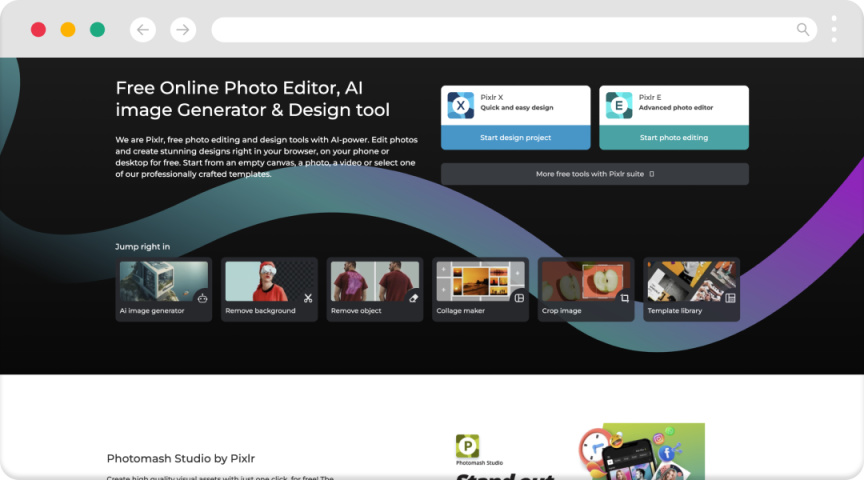Click the browser forward arrow button
Viewport: 864px width, 480px height.
(183, 30)
